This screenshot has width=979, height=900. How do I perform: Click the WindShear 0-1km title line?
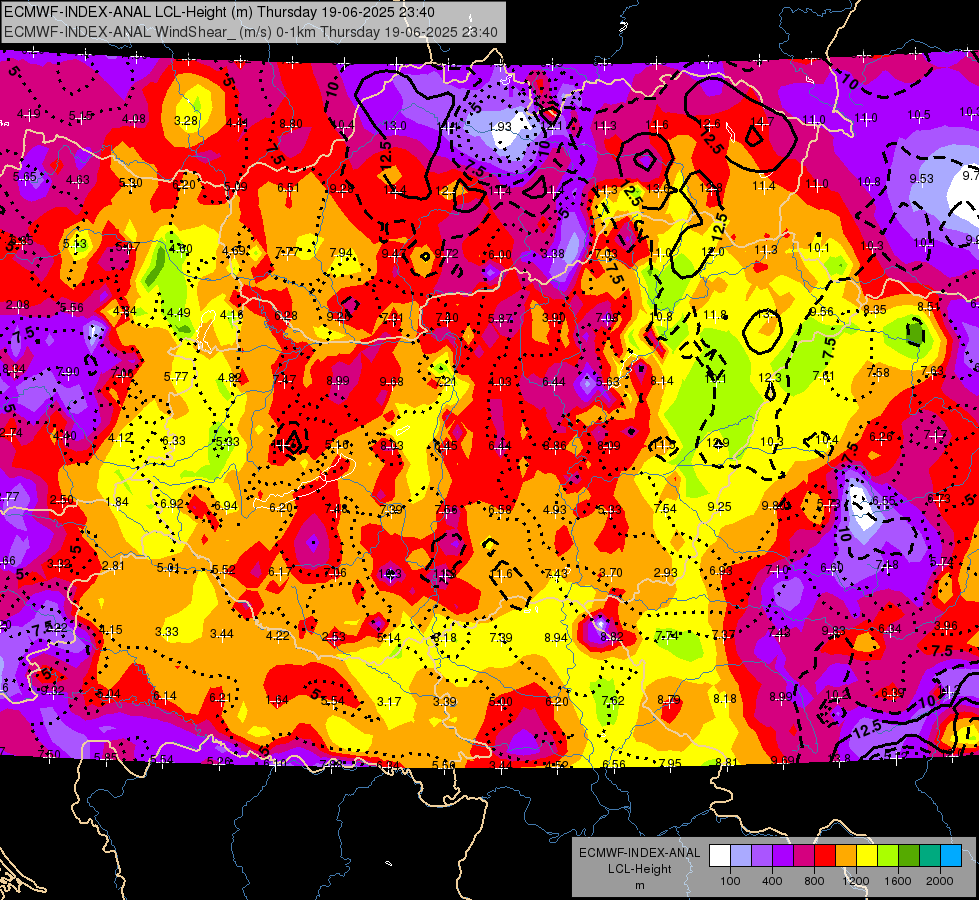(250, 32)
